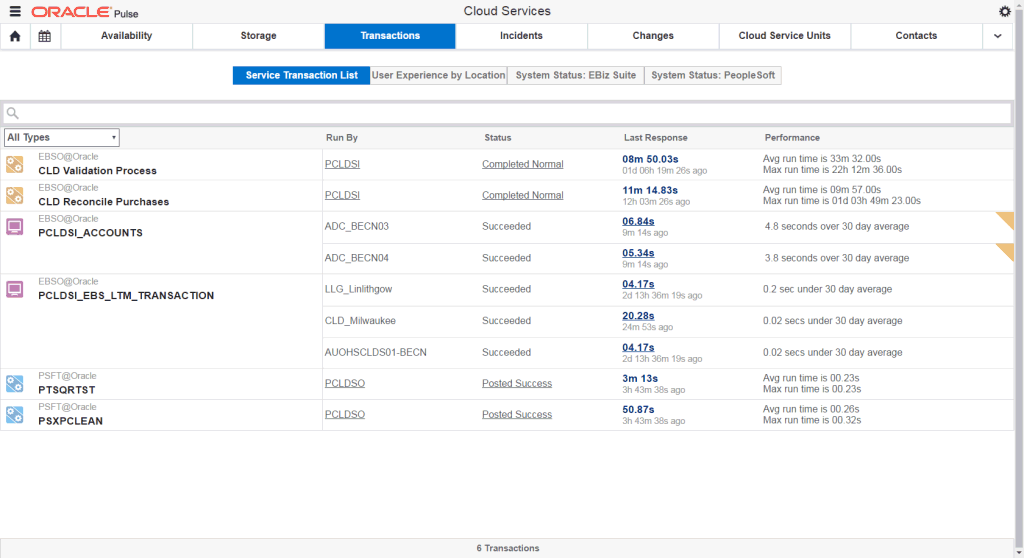Select the CLD Validation Process transaction
Screen dimensions: 1024x558
[x=97, y=171]
